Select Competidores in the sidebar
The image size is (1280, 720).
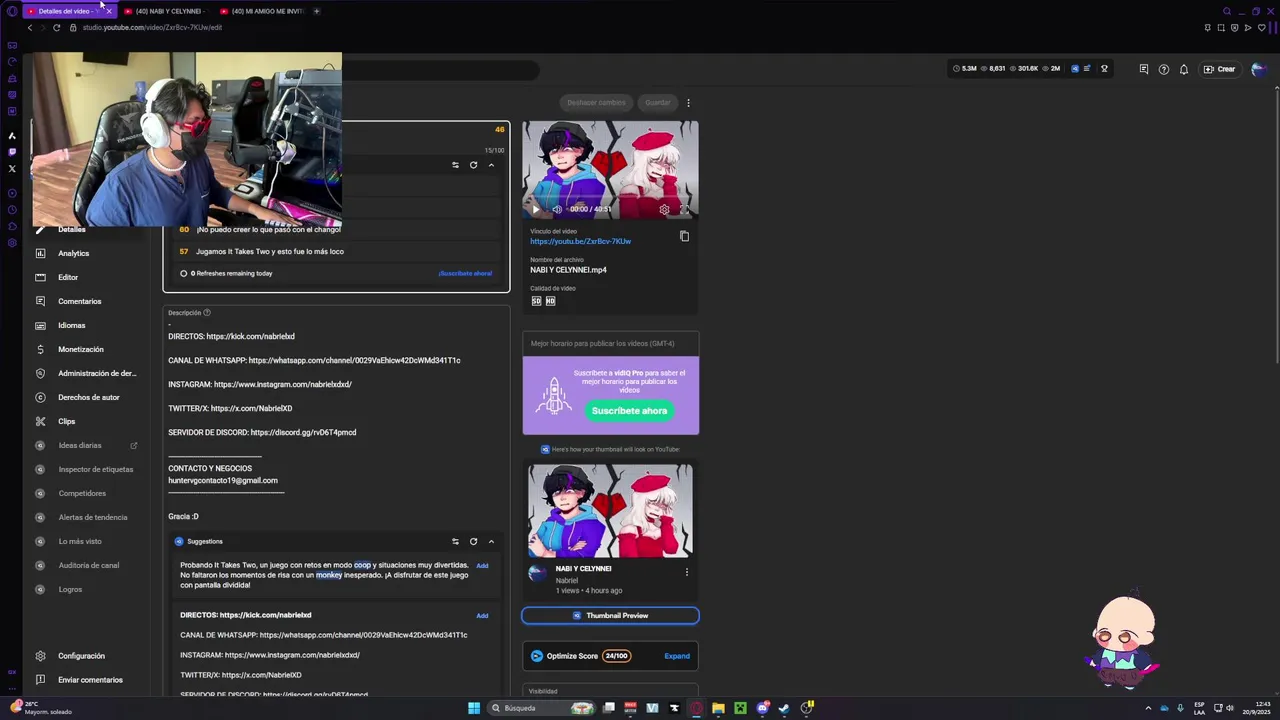click(82, 493)
